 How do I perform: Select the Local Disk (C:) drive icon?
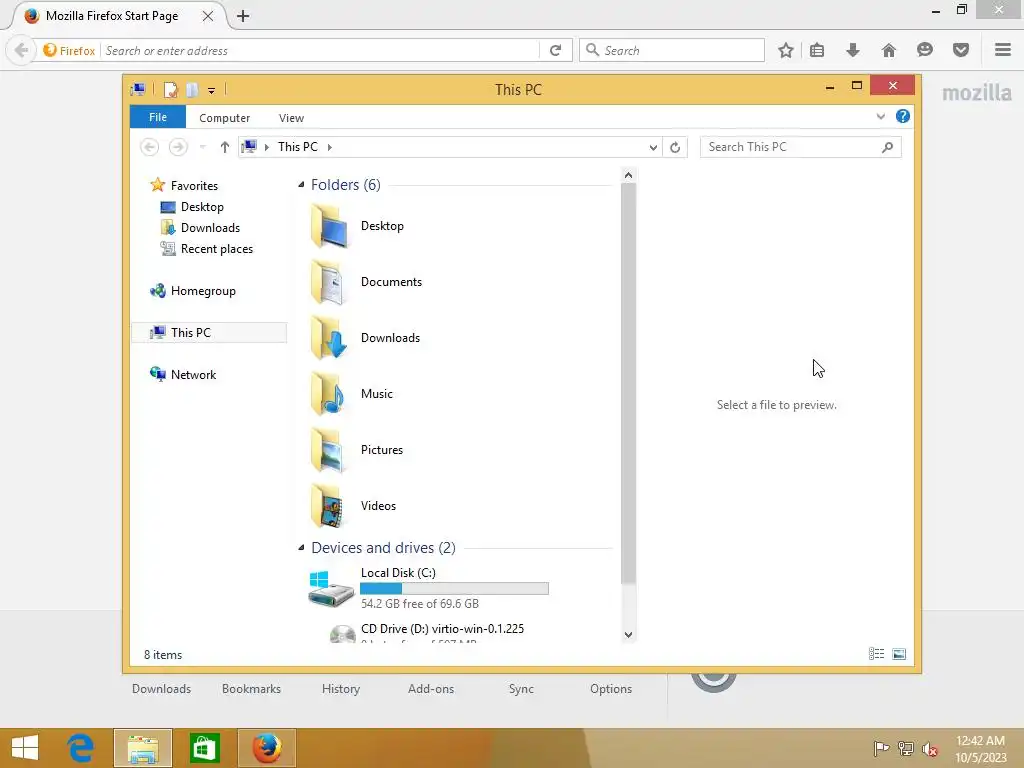(x=331, y=588)
